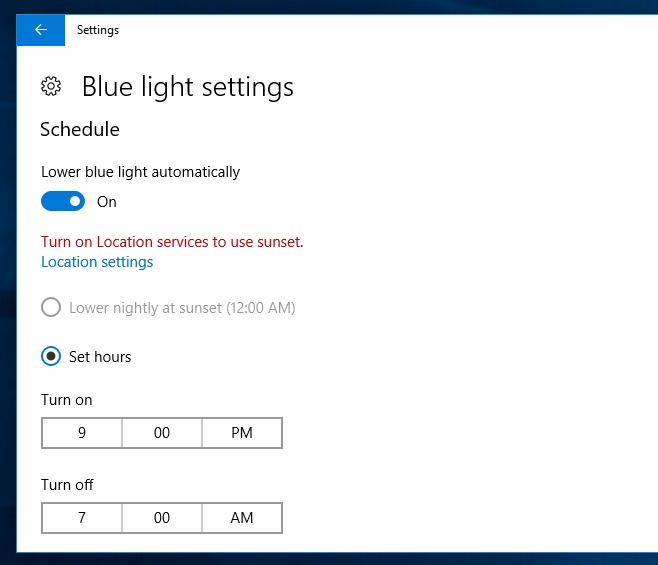Select Lower nightly at sunset radio button
This screenshot has width=658, height=565.
51,307
